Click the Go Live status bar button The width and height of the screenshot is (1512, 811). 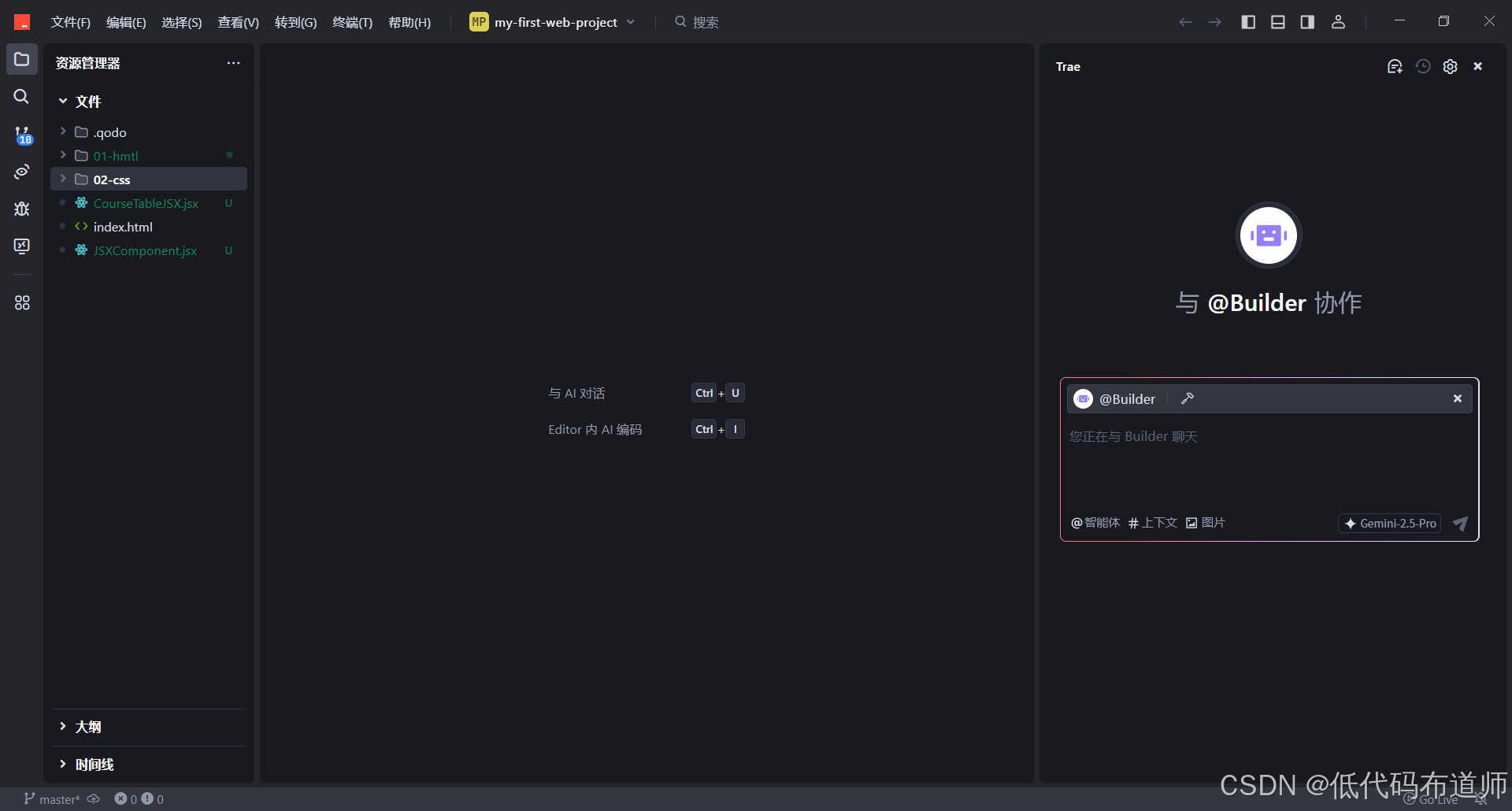1431,799
